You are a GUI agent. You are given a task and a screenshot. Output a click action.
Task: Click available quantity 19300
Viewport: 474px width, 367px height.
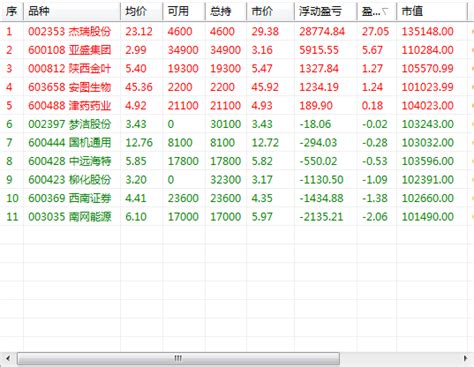(183, 69)
